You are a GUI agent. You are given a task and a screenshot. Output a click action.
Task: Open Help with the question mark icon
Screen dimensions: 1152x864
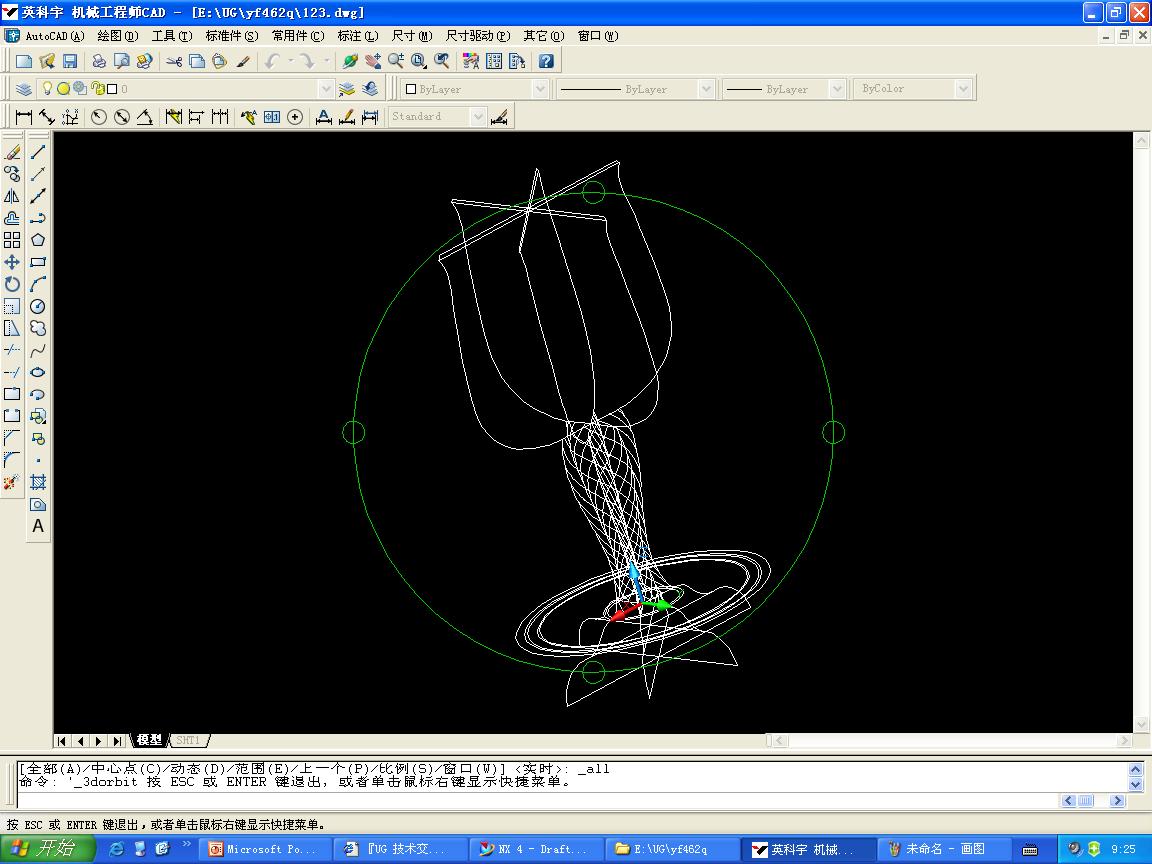546,61
